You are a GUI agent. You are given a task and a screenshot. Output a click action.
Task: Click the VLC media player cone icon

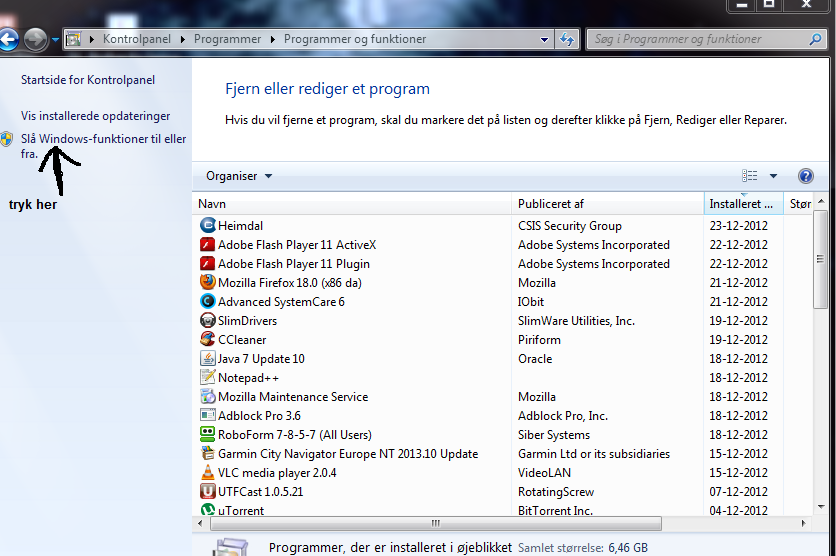(207, 472)
